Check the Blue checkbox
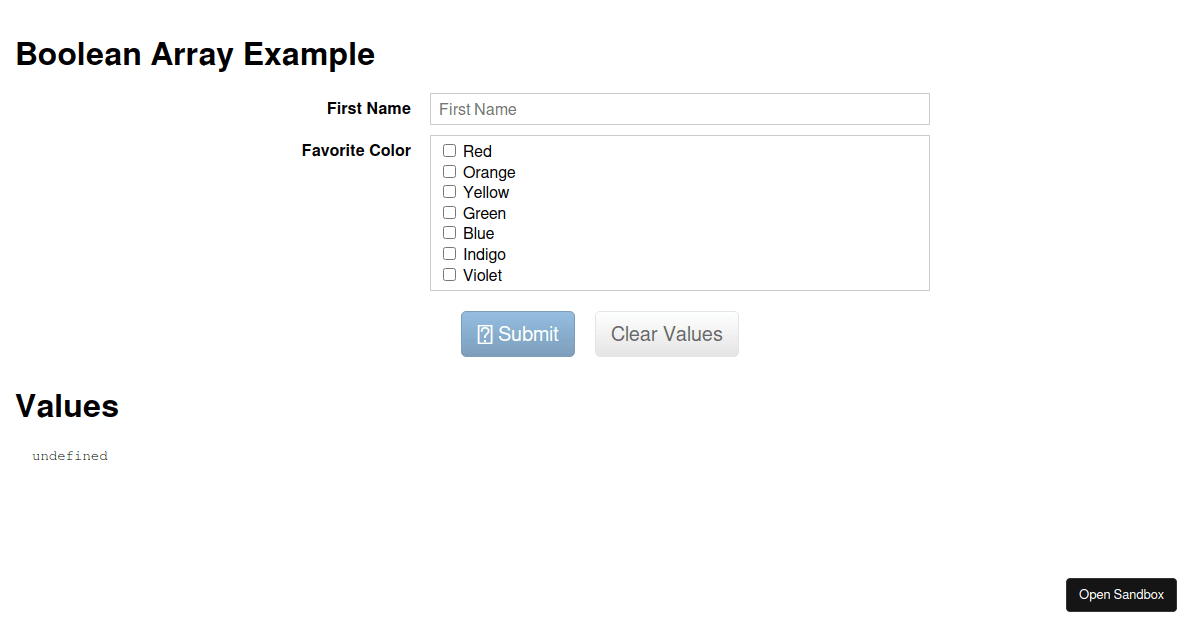The width and height of the screenshot is (1200, 630). 449,232
